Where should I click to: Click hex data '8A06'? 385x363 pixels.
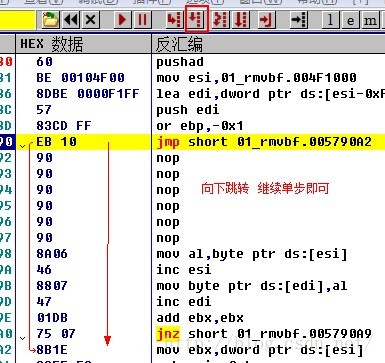coord(52,254)
